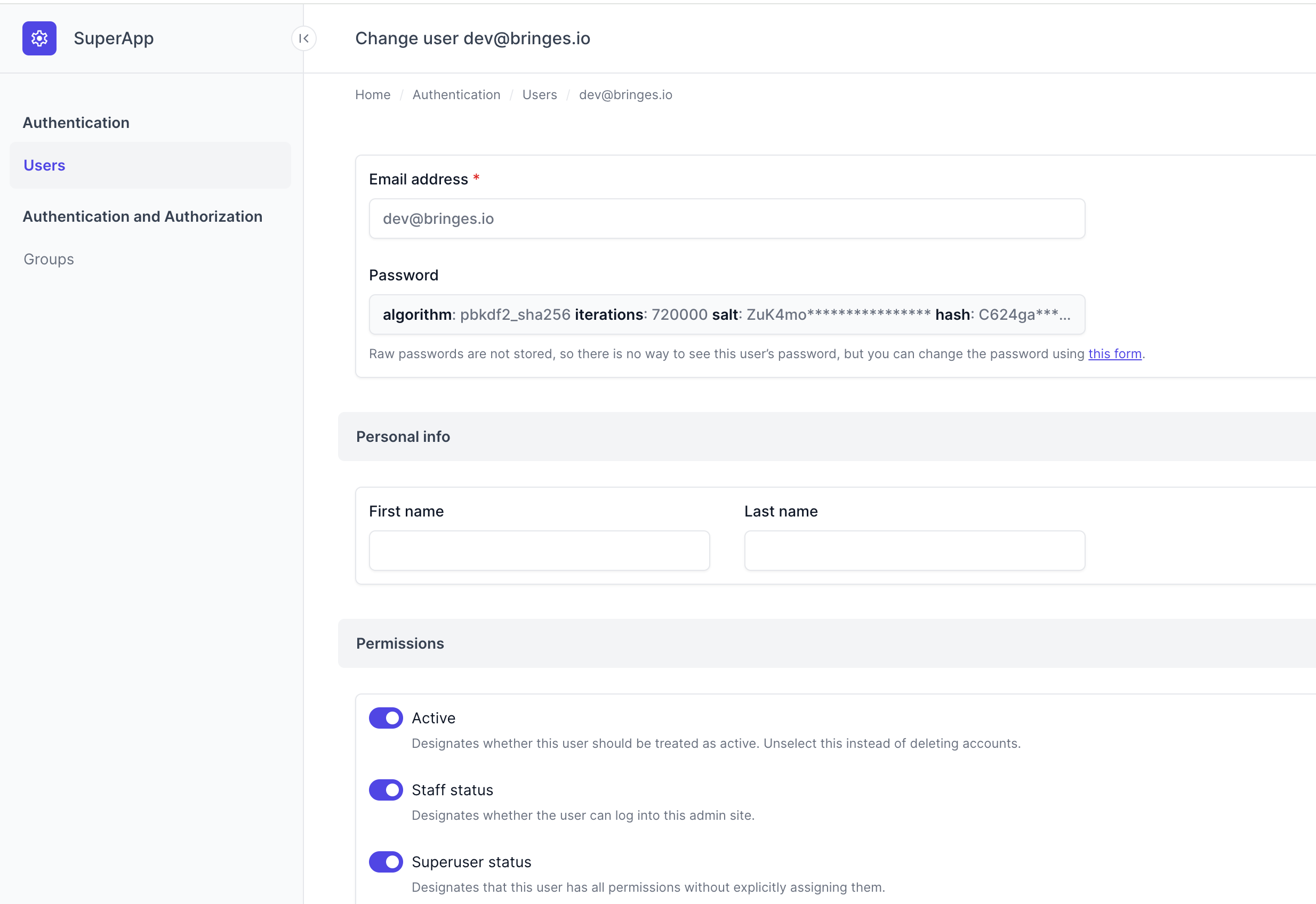This screenshot has width=1316, height=904.
Task: Click into Last name field
Action: [914, 551]
